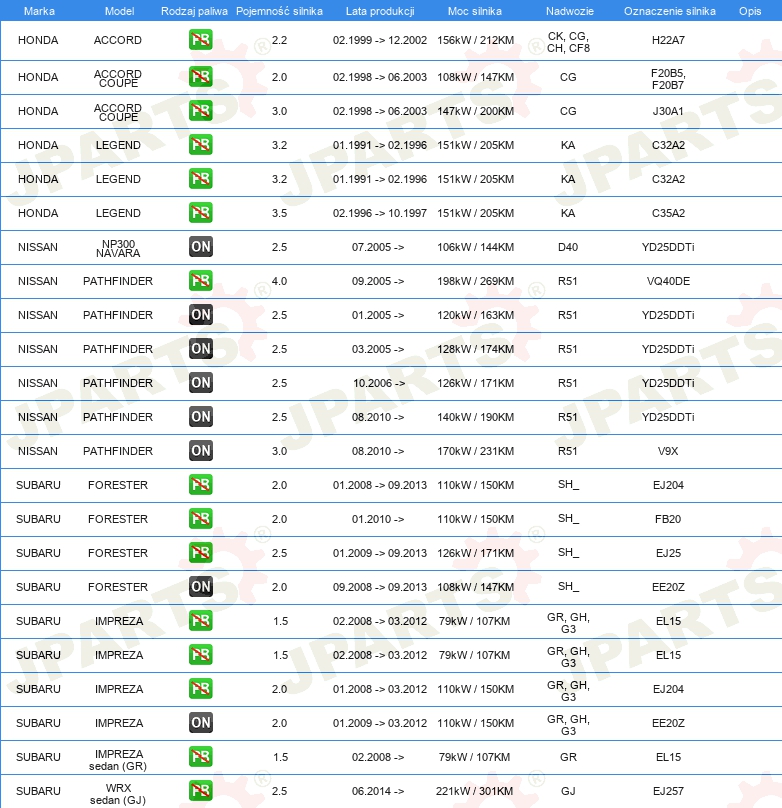Select the engine code cell F20B5, F20B7
Screen dimensions: 782x808
[668, 79]
